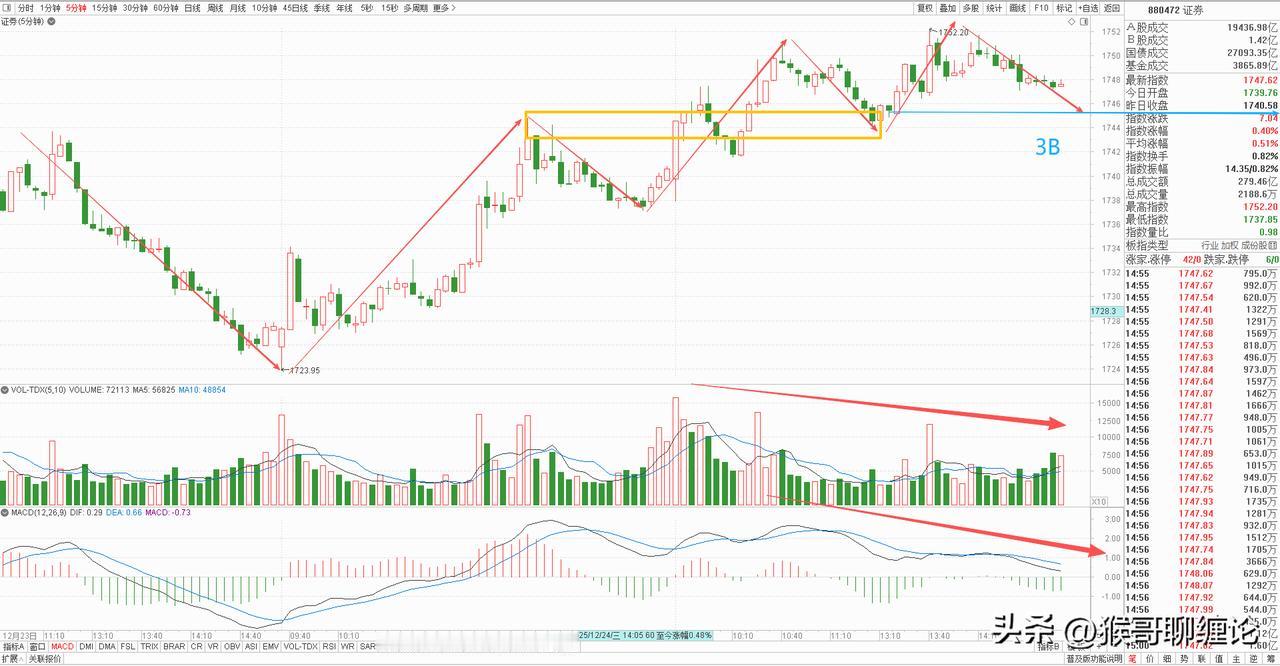Click the 叠加 overlay button
1280x666 pixels.
[948, 8]
